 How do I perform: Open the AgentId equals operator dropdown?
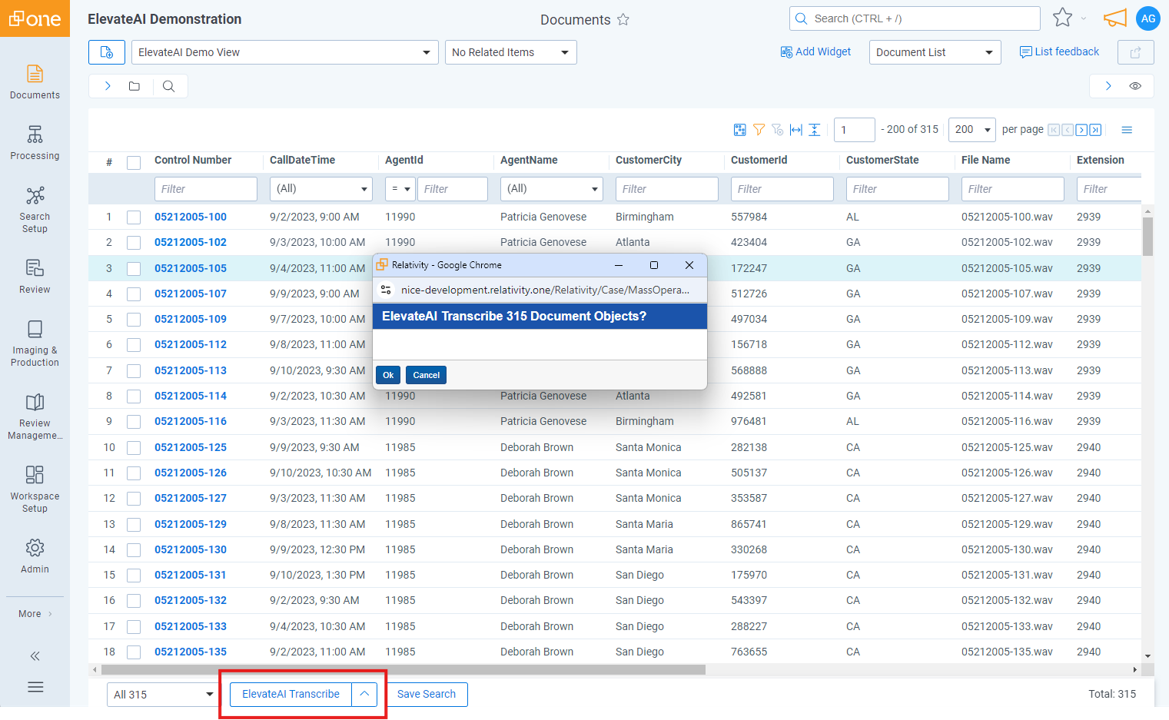pyautogui.click(x=400, y=189)
